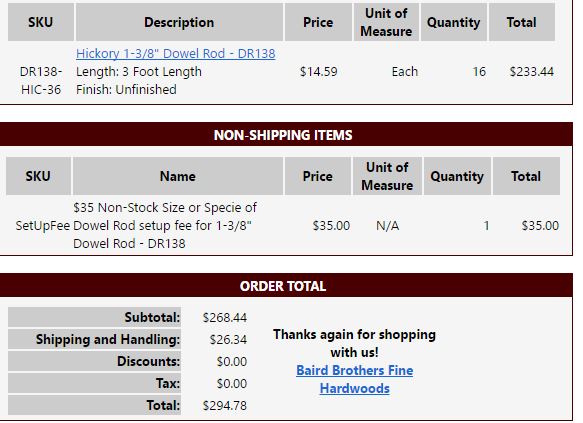Select the $233.44 line total
583x423 pixels.
(532, 71)
